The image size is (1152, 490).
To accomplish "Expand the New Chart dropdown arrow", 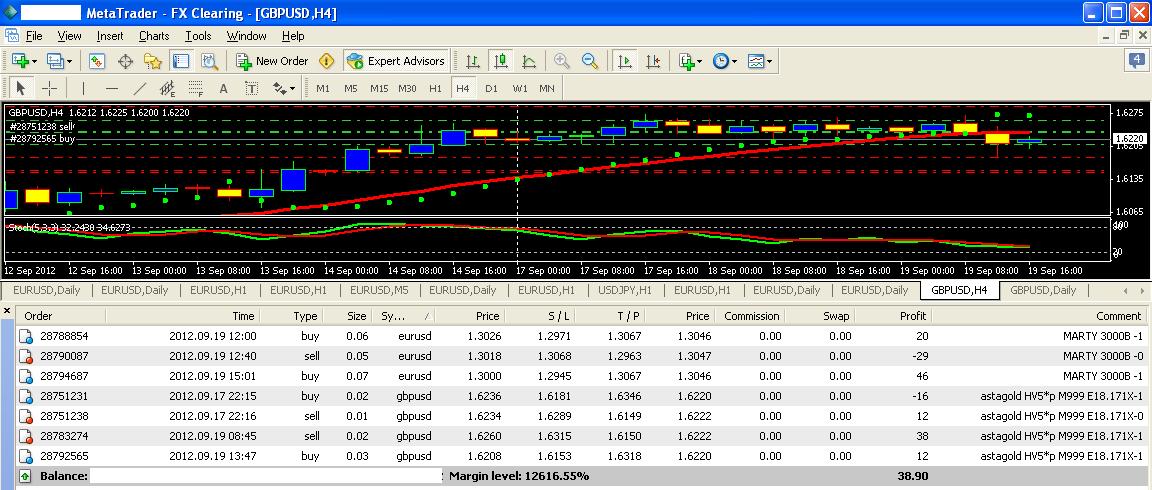I will [x=33, y=62].
